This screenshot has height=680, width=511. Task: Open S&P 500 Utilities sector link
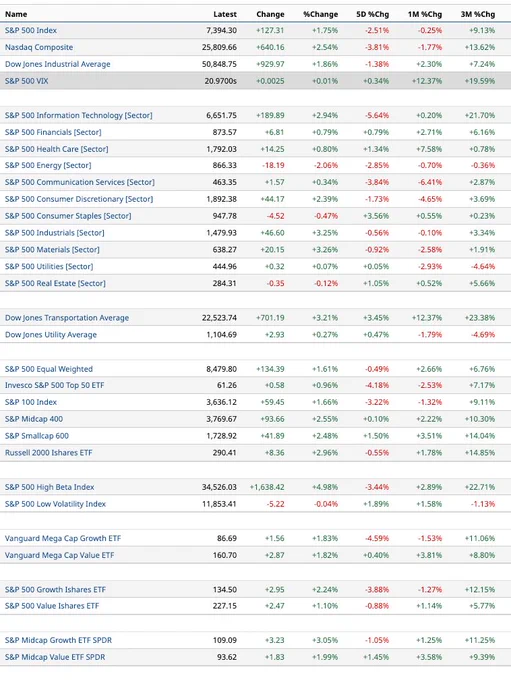click(49, 267)
